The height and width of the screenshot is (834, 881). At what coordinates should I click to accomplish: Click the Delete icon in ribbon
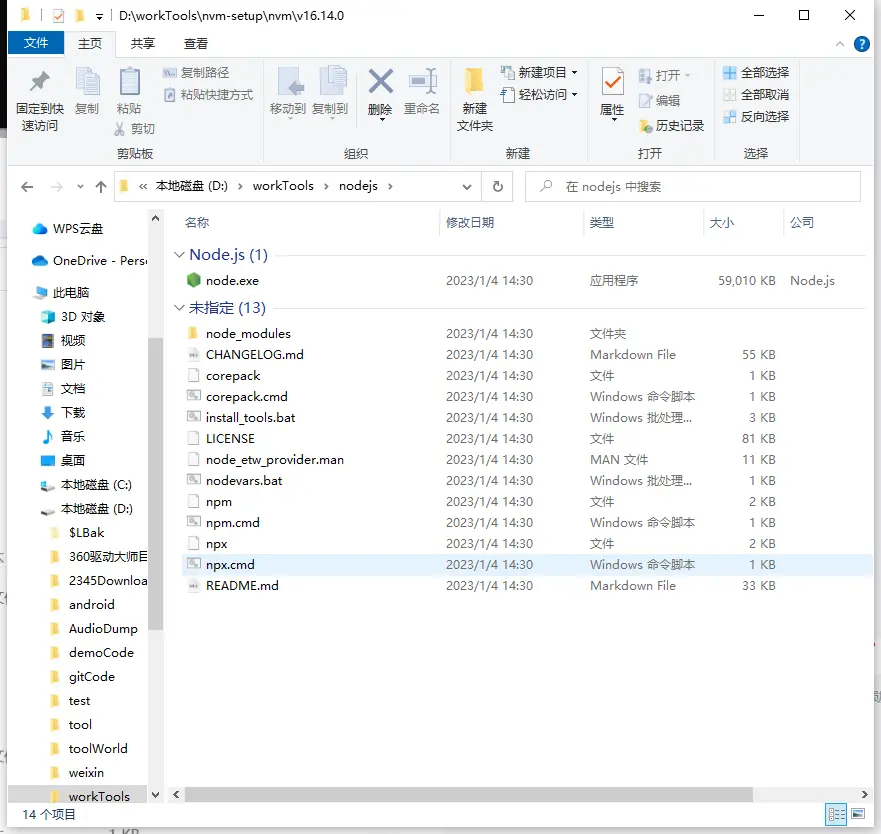click(x=380, y=84)
